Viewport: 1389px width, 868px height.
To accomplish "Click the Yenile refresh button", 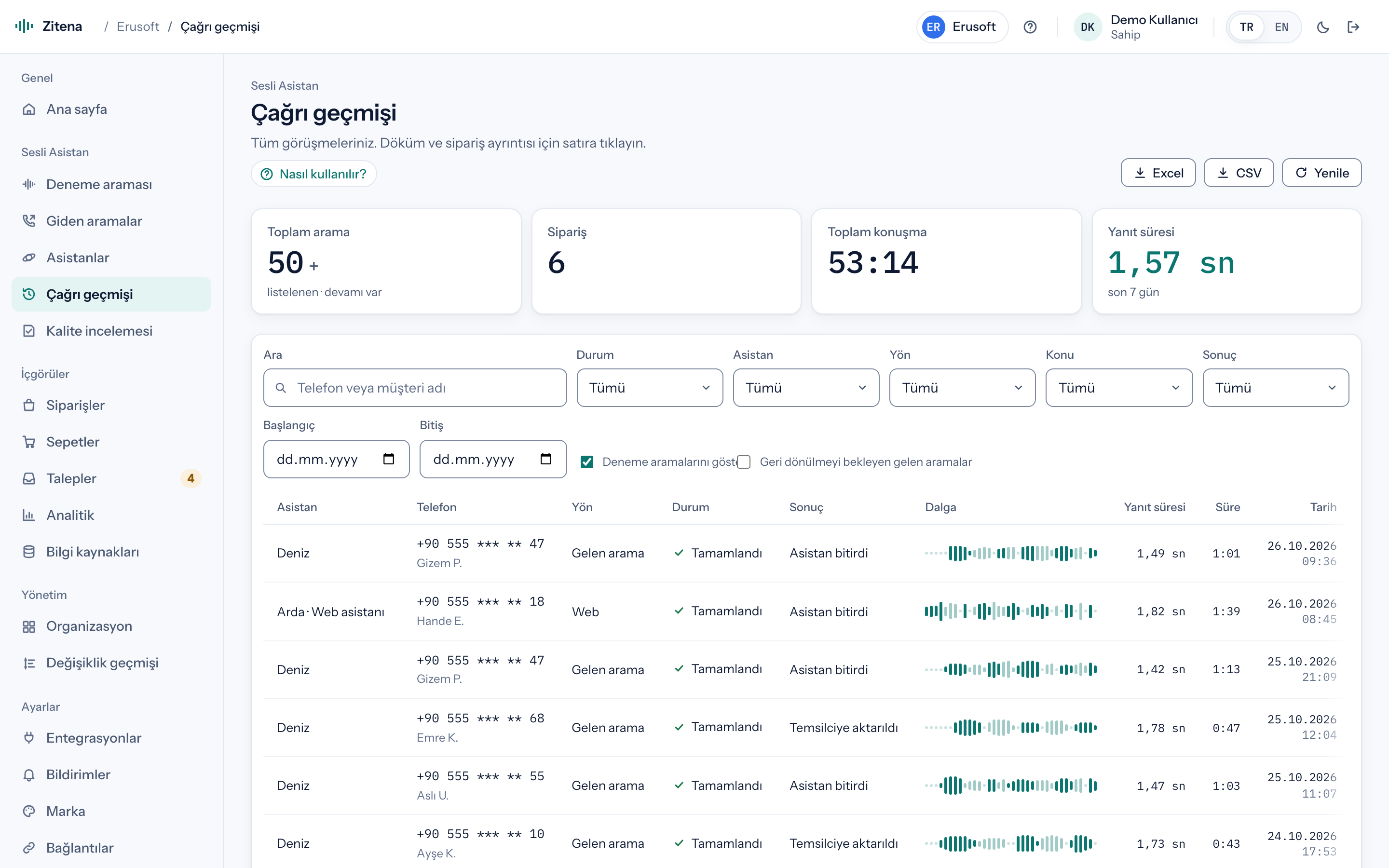I will pos(1321,173).
